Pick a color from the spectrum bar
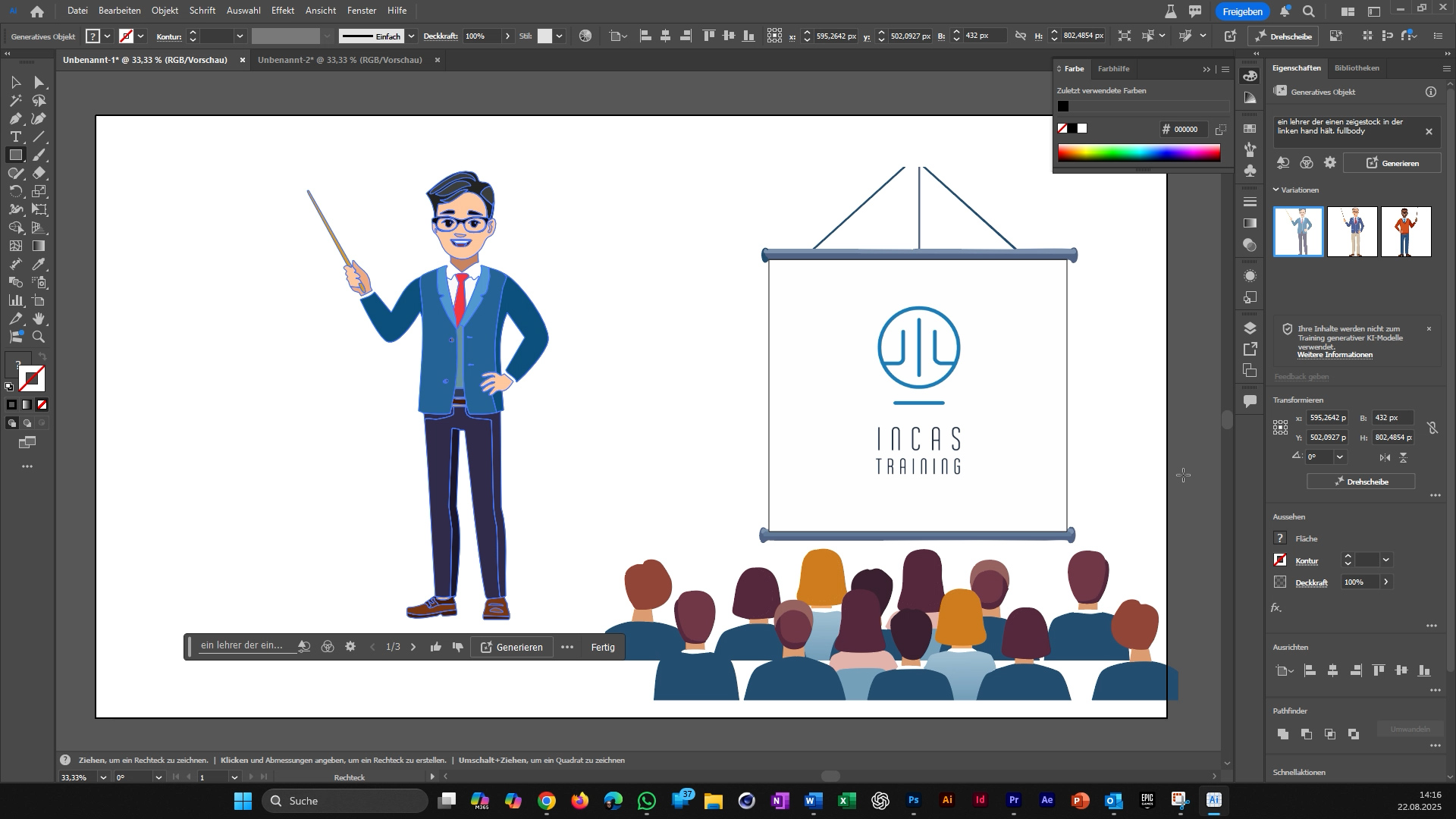The width and height of the screenshot is (1456, 819). [1139, 152]
